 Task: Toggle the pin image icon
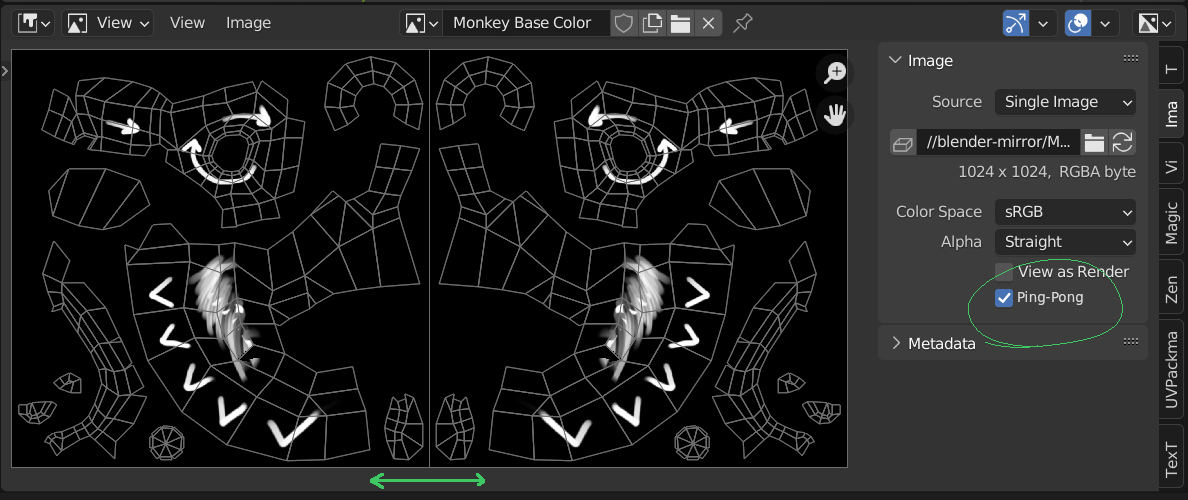pyautogui.click(x=742, y=23)
